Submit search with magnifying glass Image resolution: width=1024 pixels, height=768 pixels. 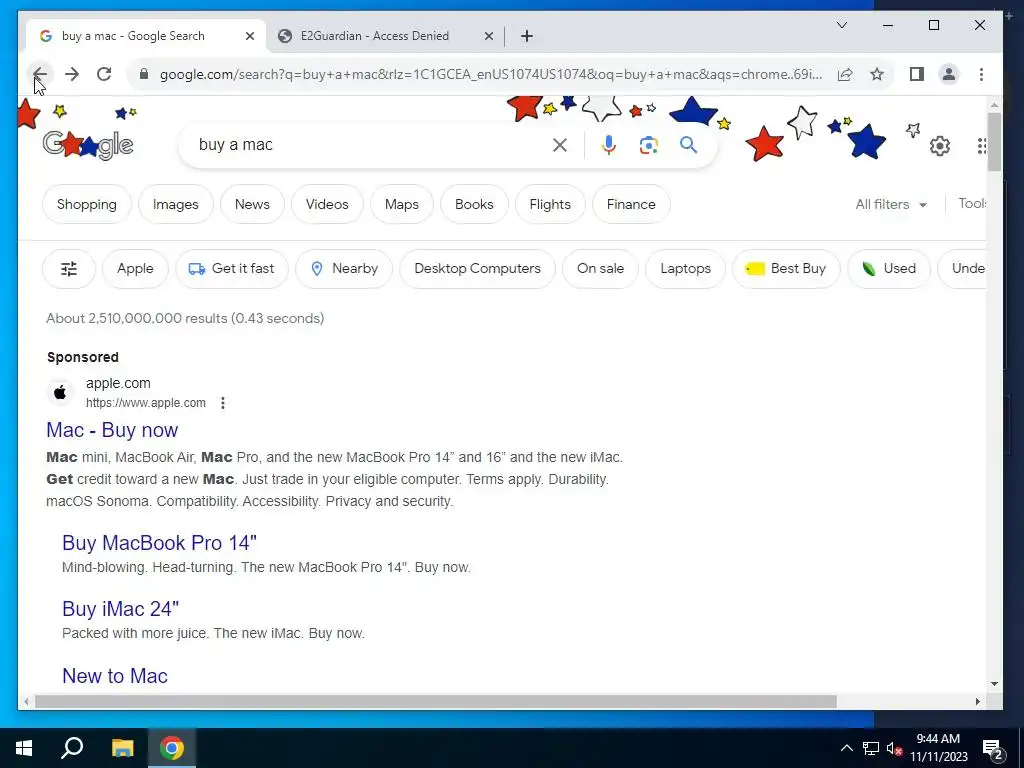(688, 145)
